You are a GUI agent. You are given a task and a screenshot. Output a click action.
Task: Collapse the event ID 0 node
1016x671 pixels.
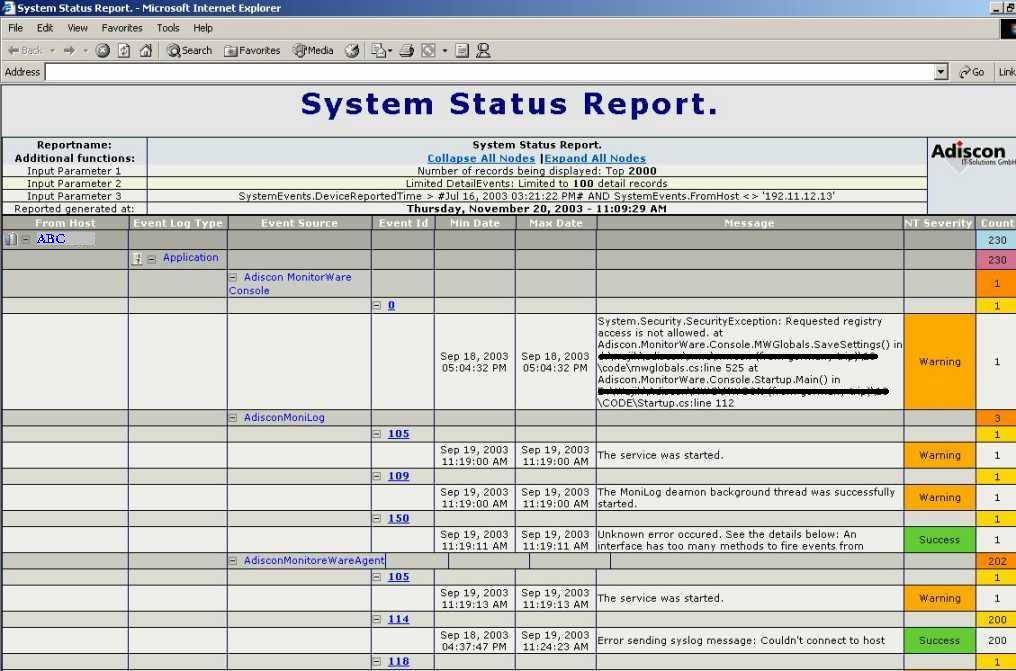click(377, 306)
